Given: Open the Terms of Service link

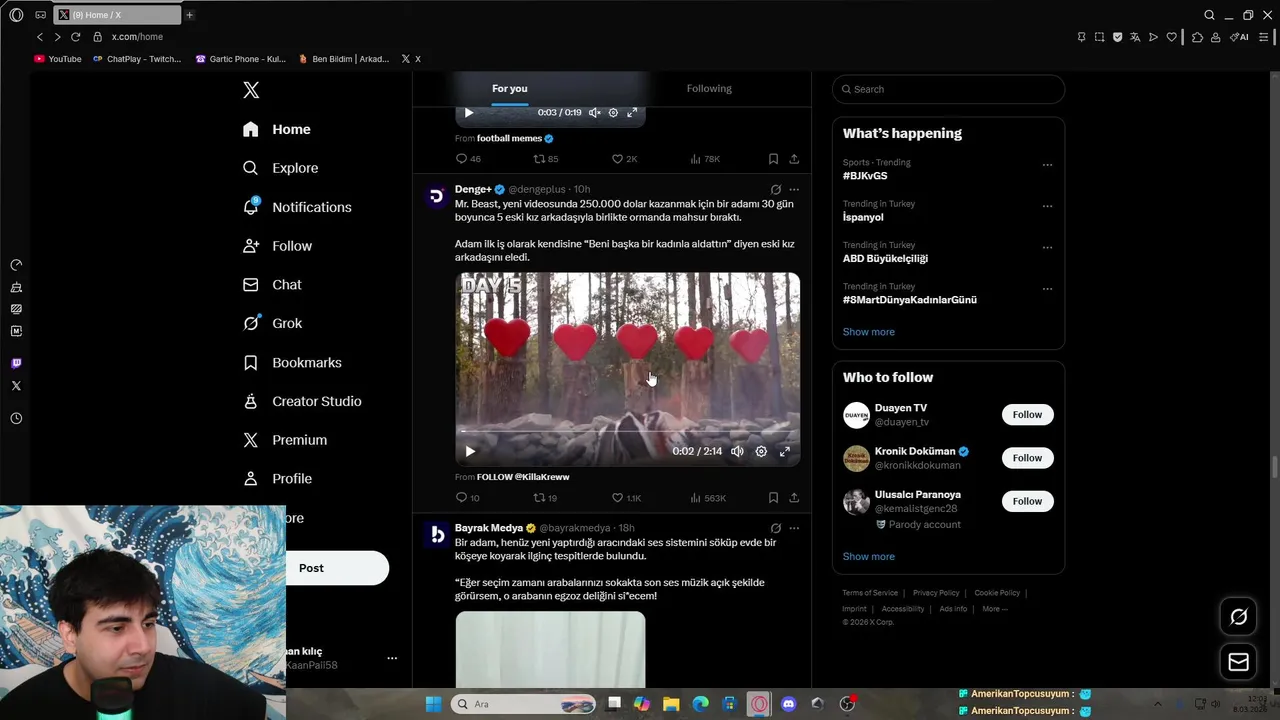Looking at the screenshot, I should tap(870, 593).
